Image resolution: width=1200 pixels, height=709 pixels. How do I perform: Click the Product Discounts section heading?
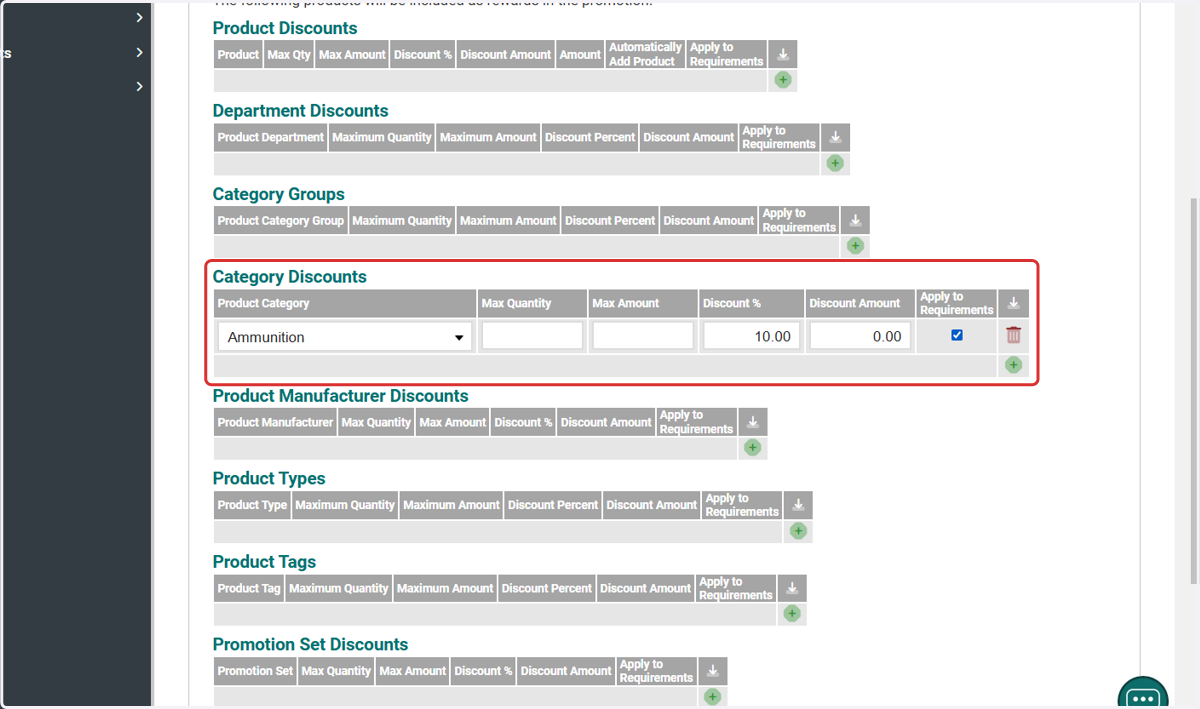pyautogui.click(x=285, y=28)
